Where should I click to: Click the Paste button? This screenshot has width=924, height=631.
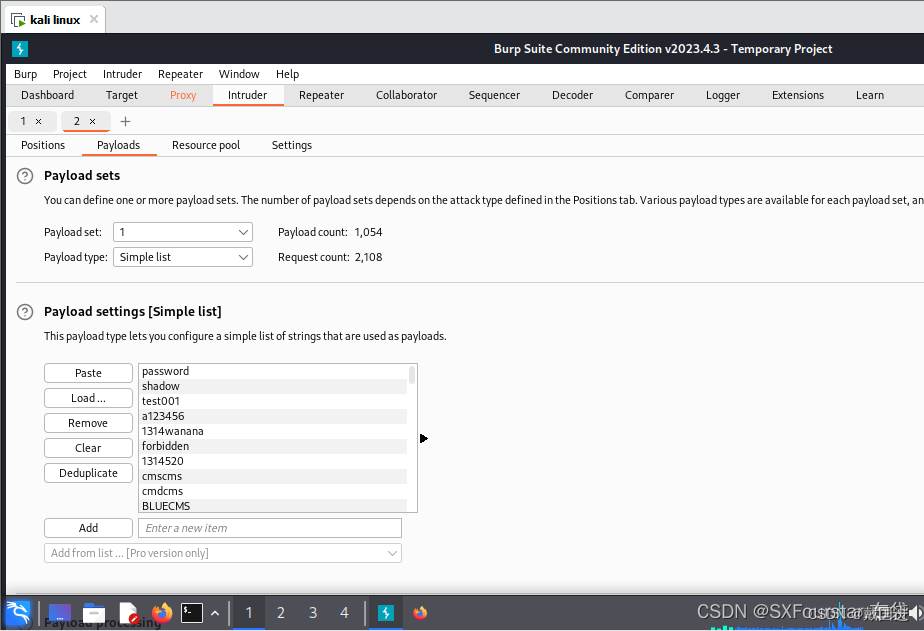(88, 374)
